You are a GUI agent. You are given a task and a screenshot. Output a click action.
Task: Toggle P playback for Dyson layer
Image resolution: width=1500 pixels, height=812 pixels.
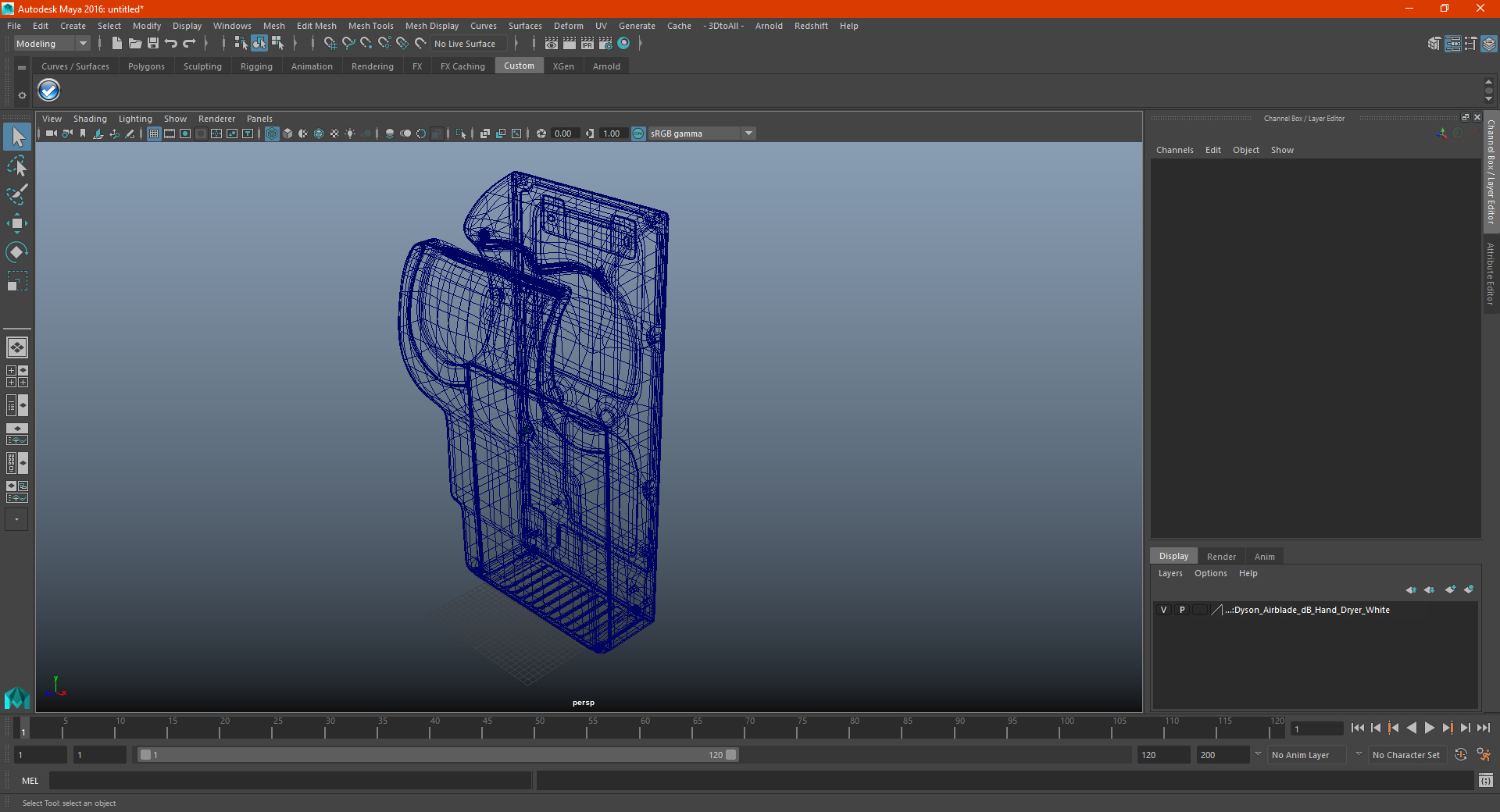coord(1182,610)
